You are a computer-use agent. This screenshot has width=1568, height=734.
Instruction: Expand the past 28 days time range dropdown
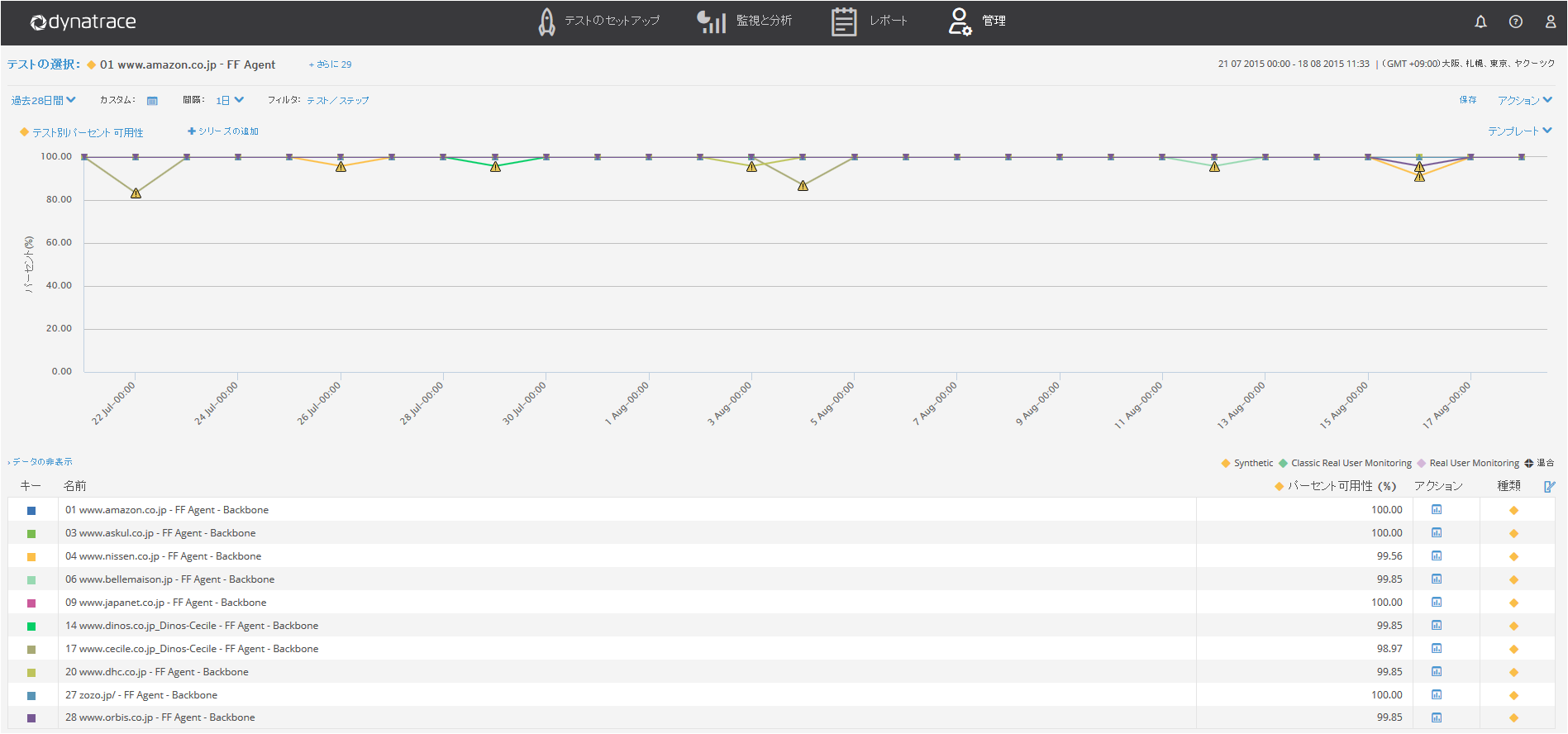tap(43, 101)
